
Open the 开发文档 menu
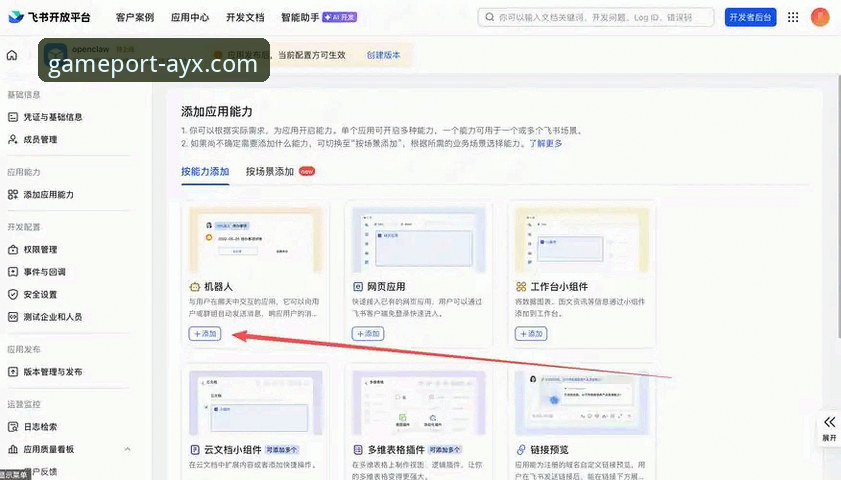pyautogui.click(x=245, y=18)
